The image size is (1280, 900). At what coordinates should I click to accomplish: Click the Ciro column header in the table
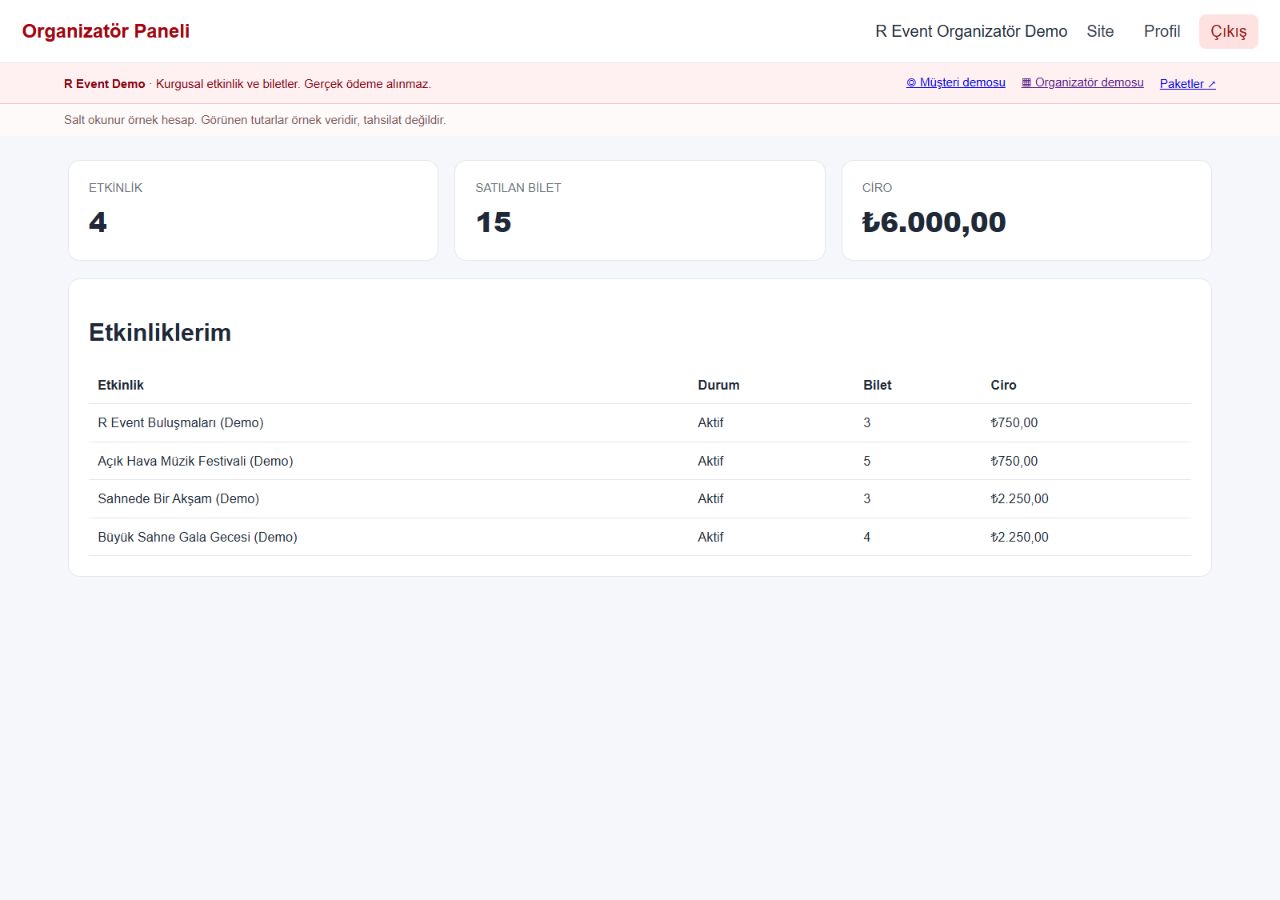1003,385
